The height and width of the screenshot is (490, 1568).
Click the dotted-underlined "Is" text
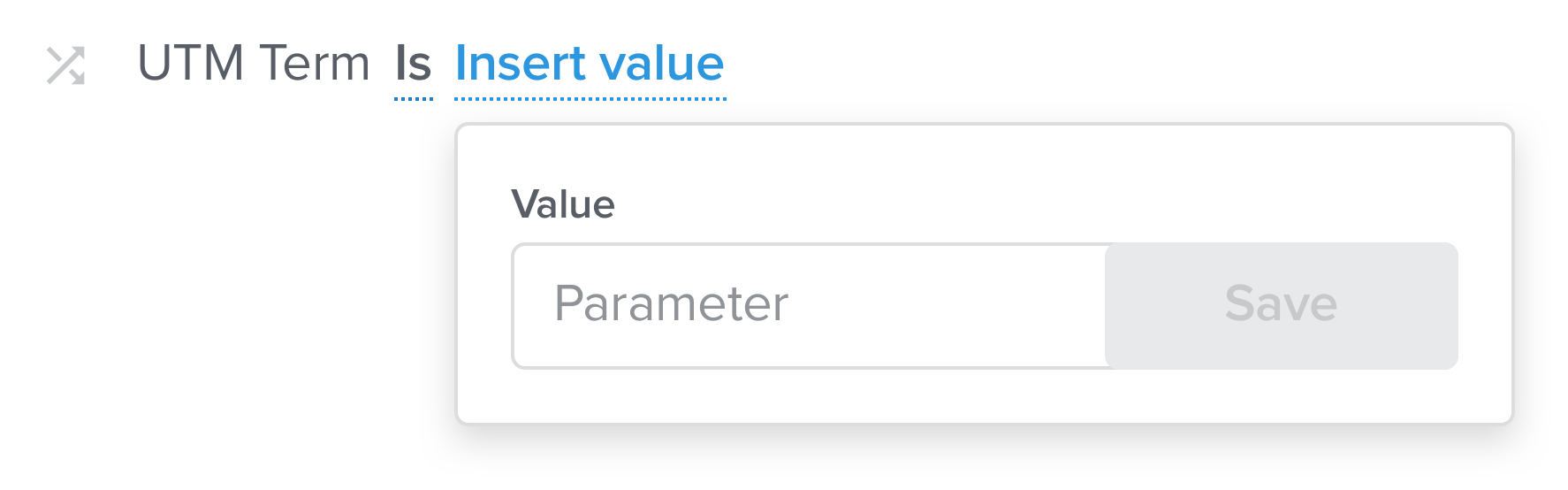(413, 64)
